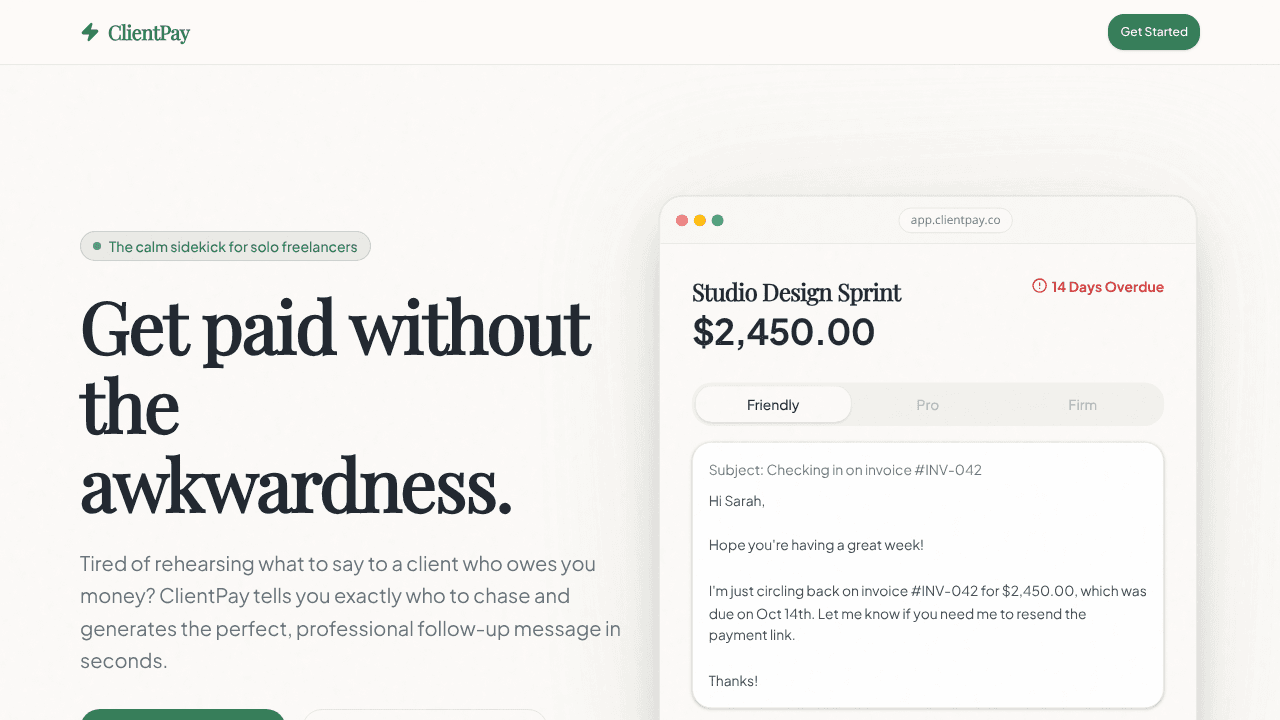Click the "Hi Sarah," greeting line
Image resolution: width=1280 pixels, height=720 pixels.
(737, 501)
